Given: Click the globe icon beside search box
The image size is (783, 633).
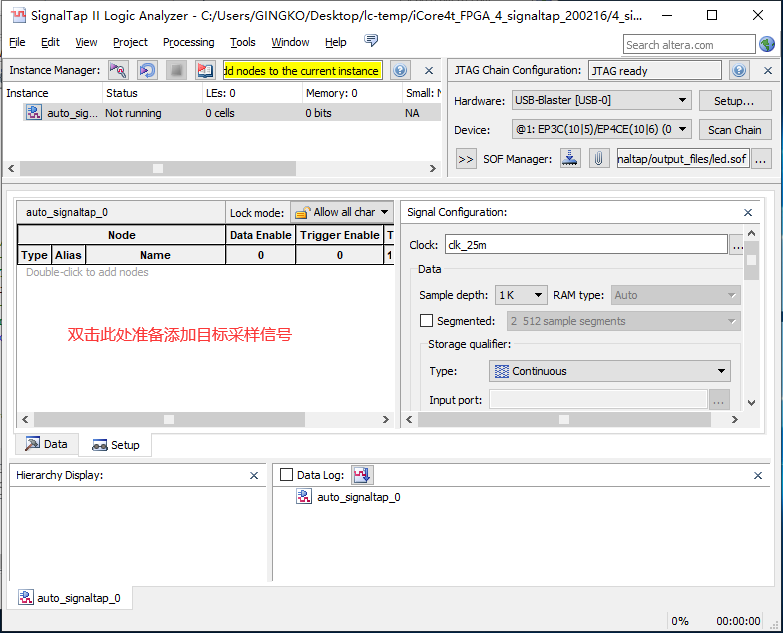Looking at the screenshot, I should (767, 44).
